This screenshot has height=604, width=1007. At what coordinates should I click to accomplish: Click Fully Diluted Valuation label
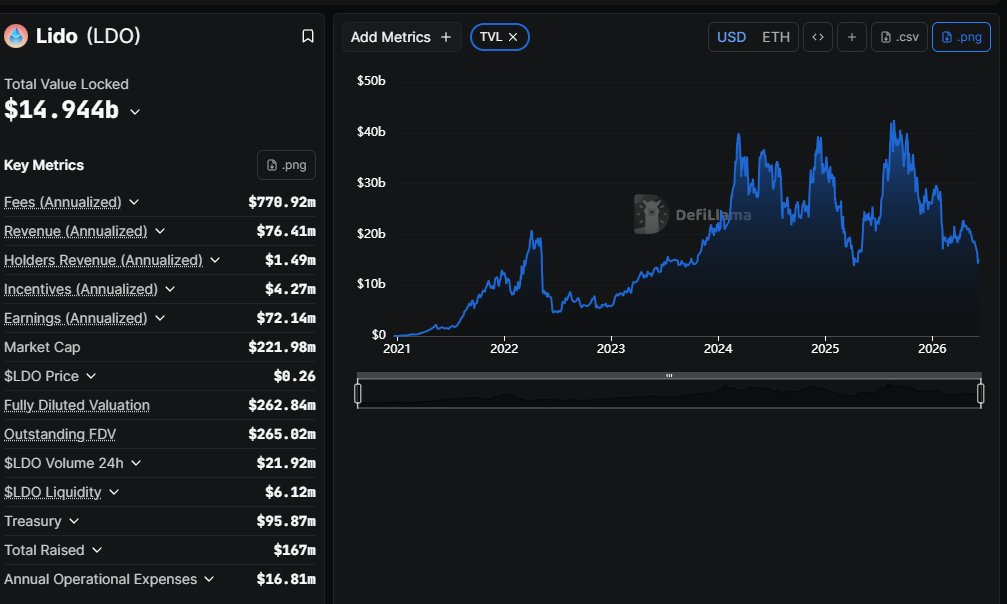click(76, 405)
